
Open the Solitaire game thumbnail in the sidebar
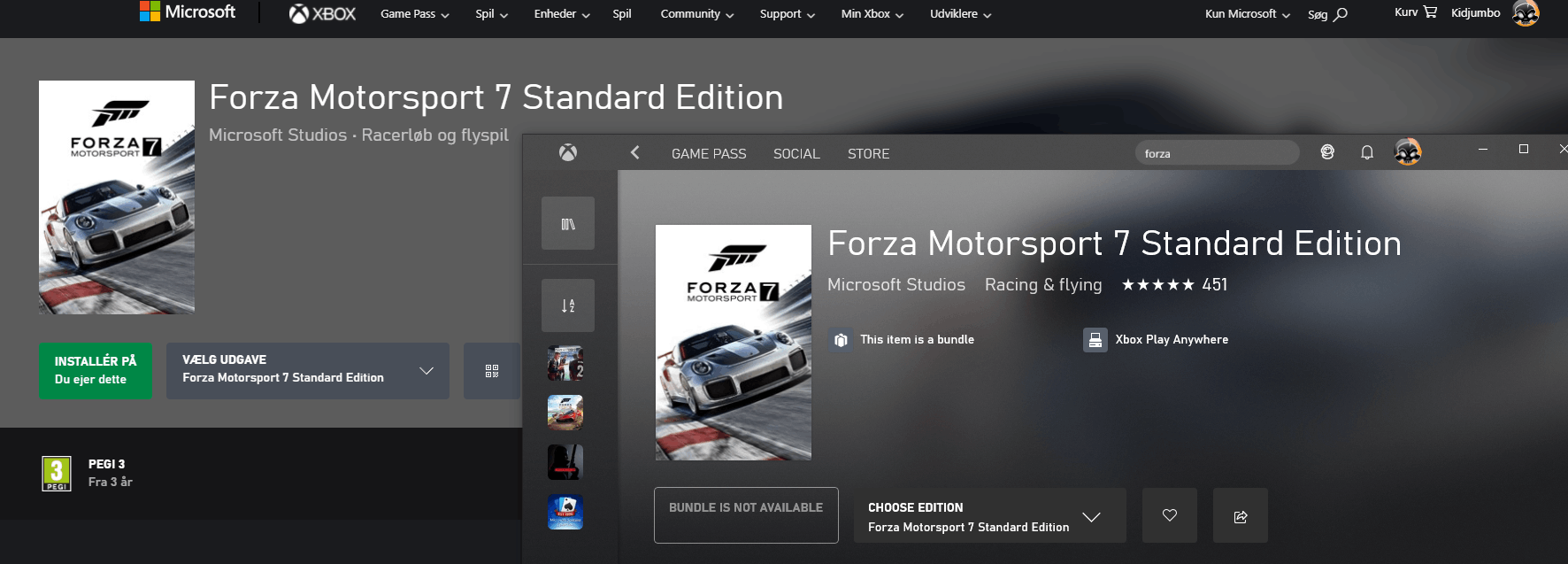565,512
